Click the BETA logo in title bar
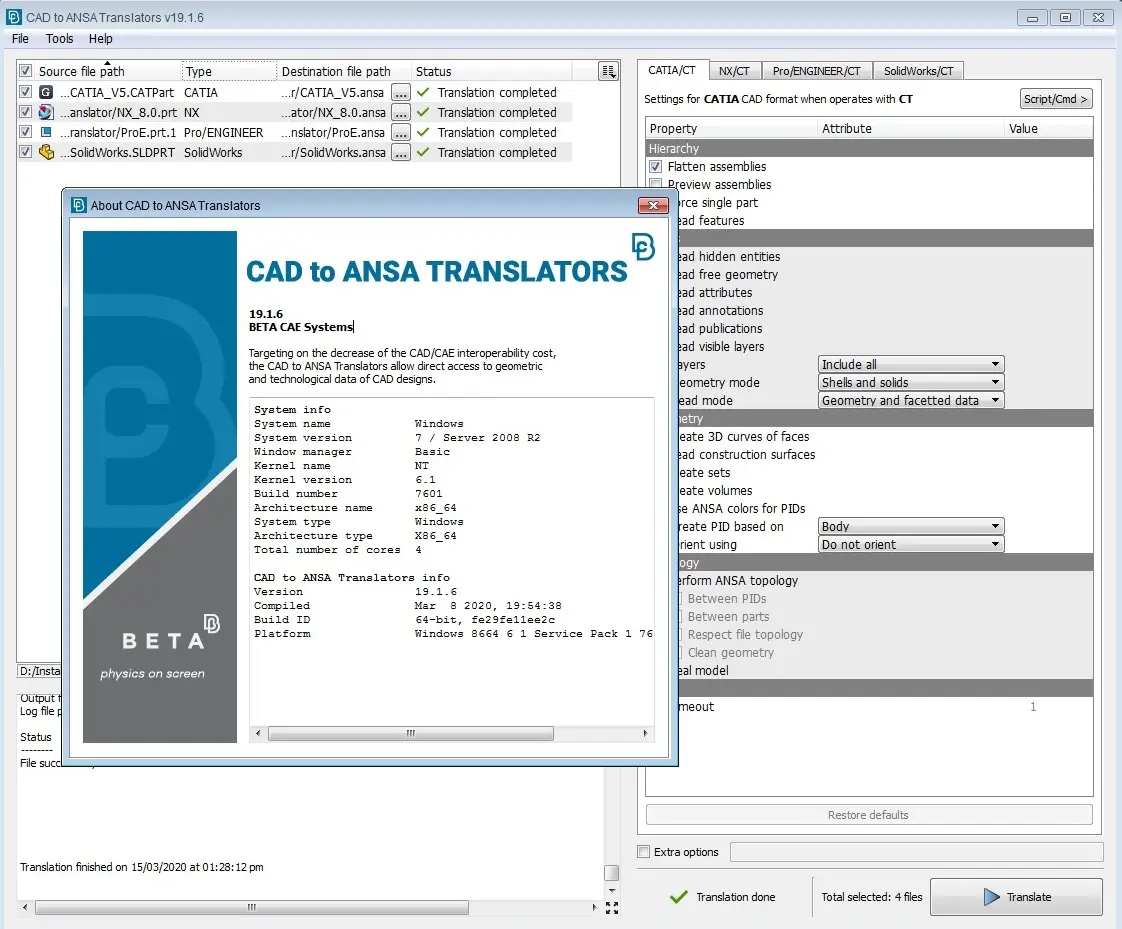The image size is (1122, 929). (14, 16)
